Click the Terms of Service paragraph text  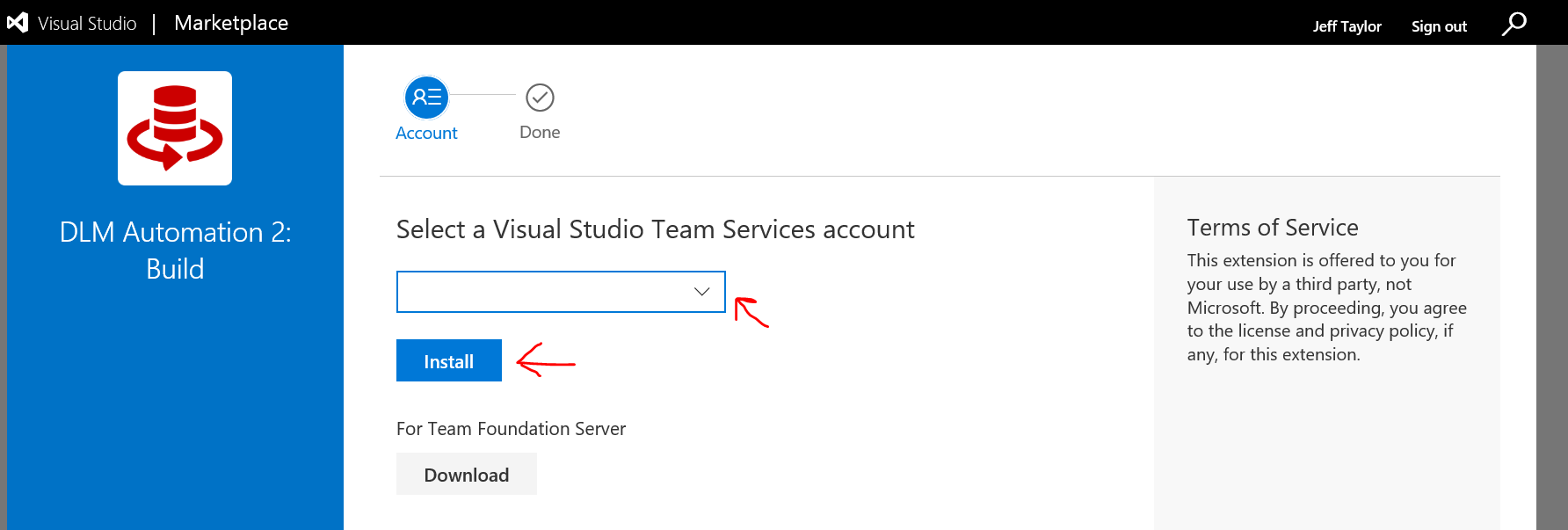click(x=1326, y=308)
